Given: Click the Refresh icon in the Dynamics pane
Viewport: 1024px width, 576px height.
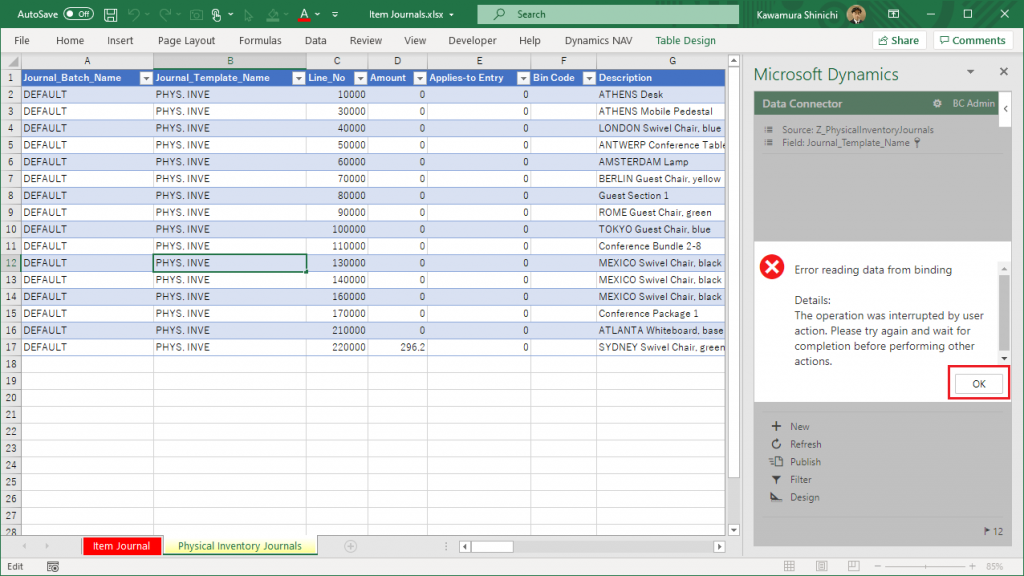Looking at the screenshot, I should pyautogui.click(x=776, y=444).
